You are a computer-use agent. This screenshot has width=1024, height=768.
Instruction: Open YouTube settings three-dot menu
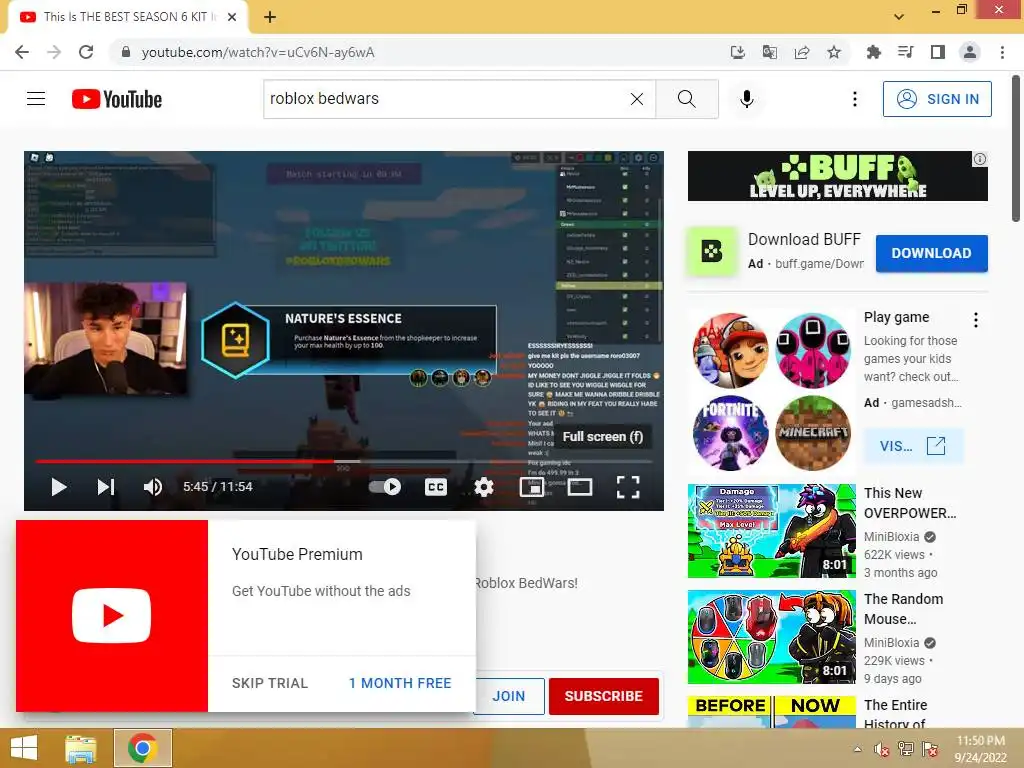tap(854, 99)
